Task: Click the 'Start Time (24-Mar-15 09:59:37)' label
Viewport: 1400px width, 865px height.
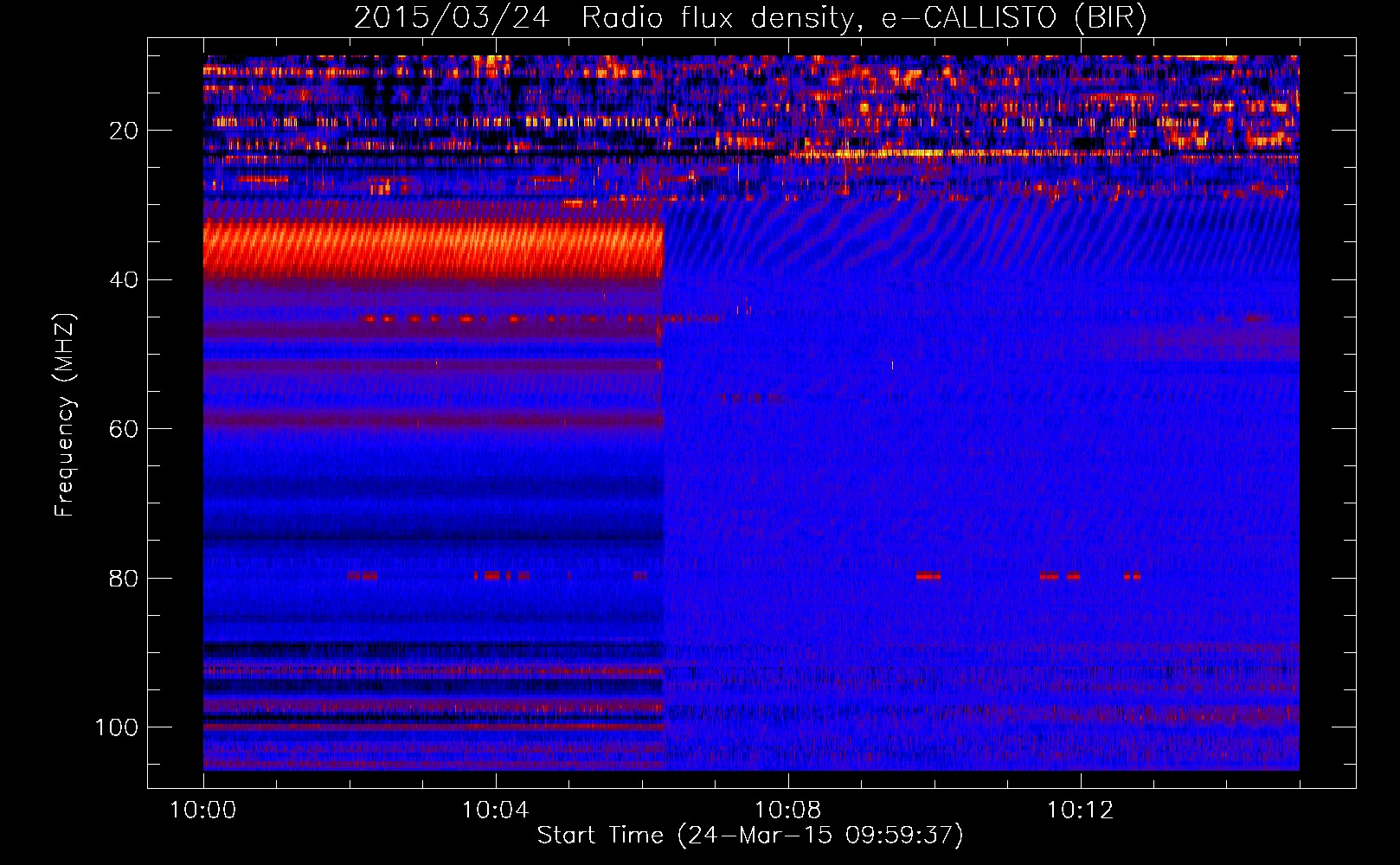Action: (x=750, y=836)
